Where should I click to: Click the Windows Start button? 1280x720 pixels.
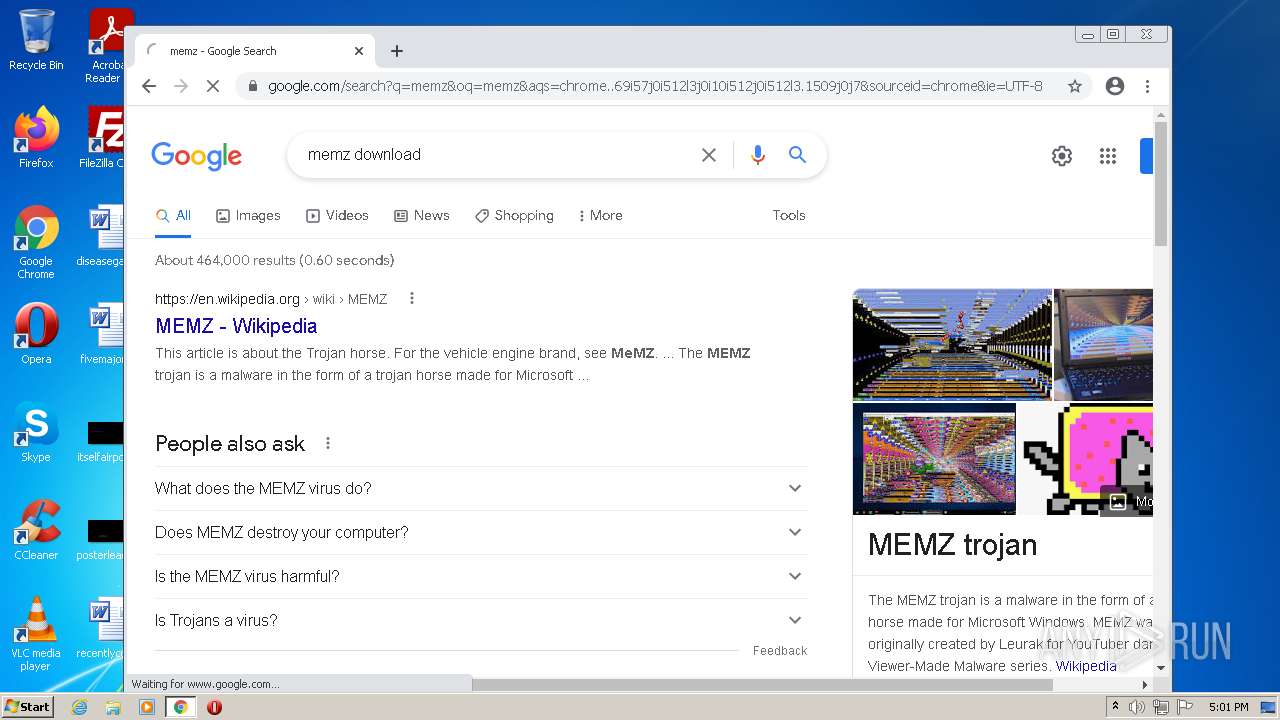point(27,707)
